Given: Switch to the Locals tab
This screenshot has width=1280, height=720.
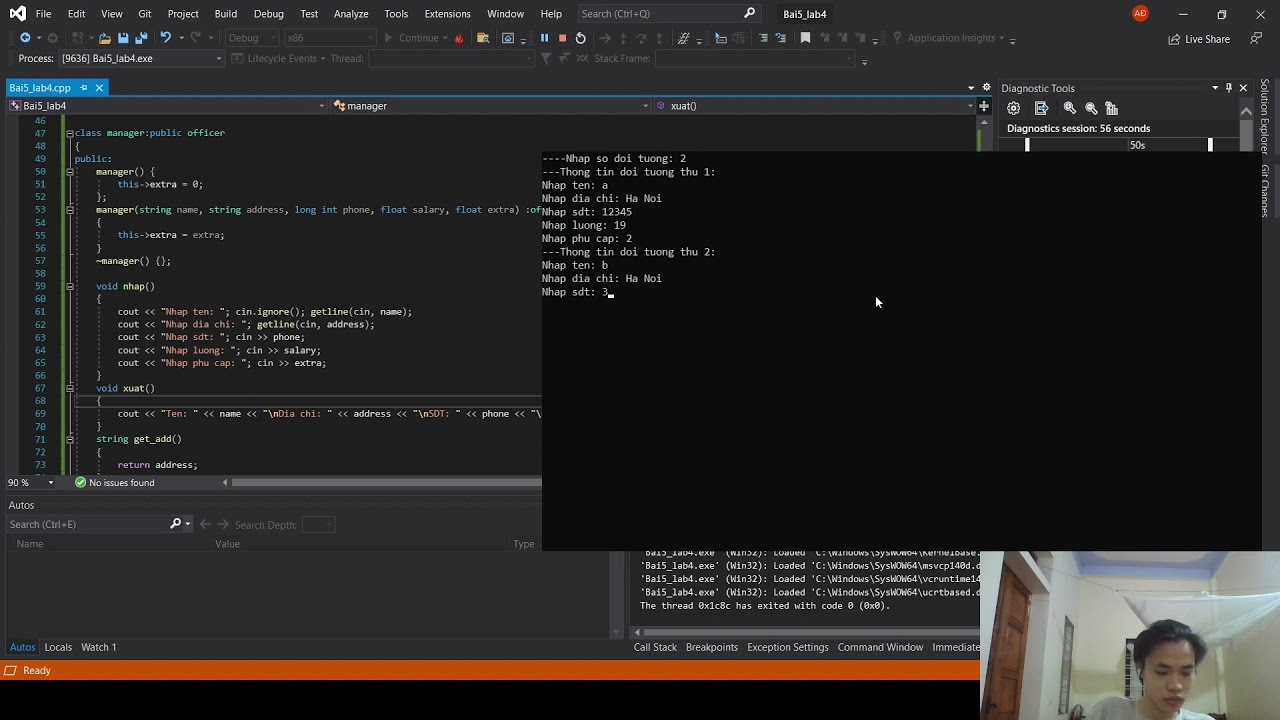Looking at the screenshot, I should (58, 647).
